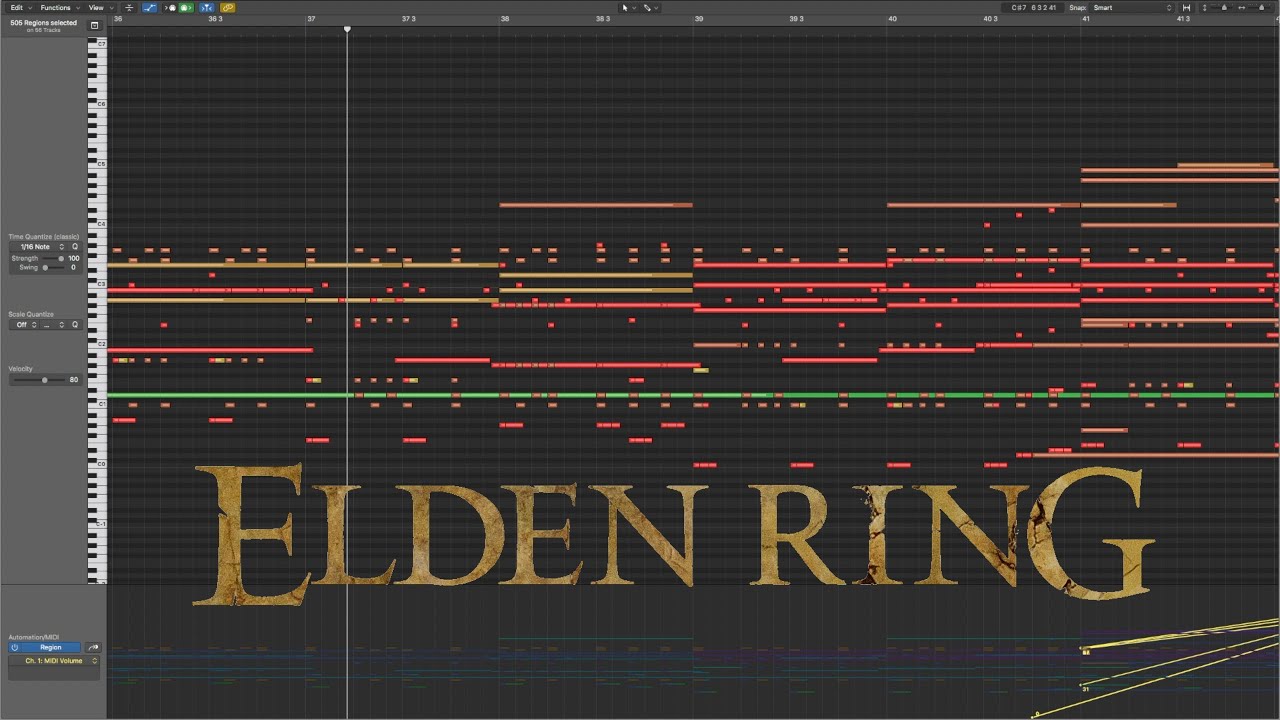
Task: Click the position display showing C#7
Action: tap(1033, 8)
